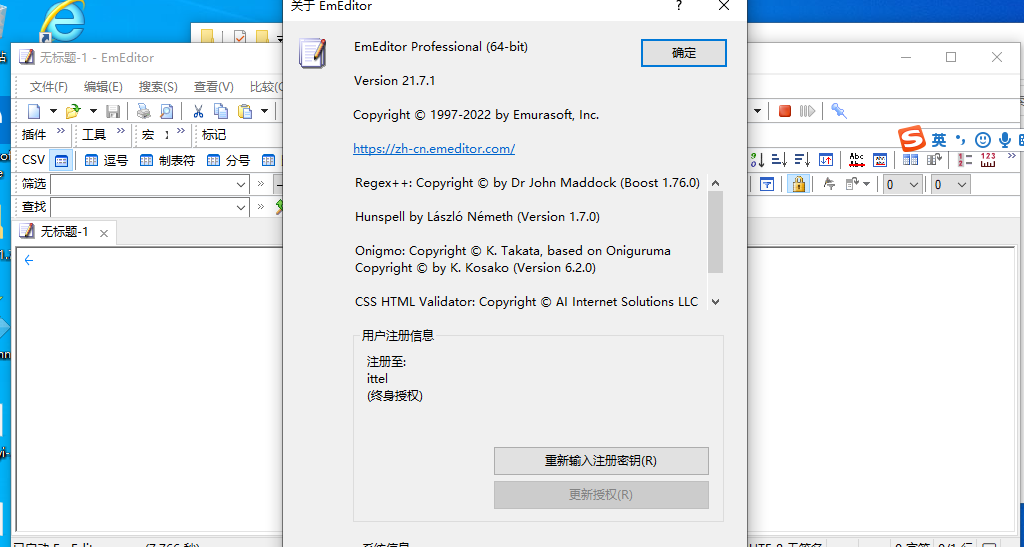This screenshot has height=547, width=1024.
Task: Open print preview with the magnifier page icon
Action: 167,112
